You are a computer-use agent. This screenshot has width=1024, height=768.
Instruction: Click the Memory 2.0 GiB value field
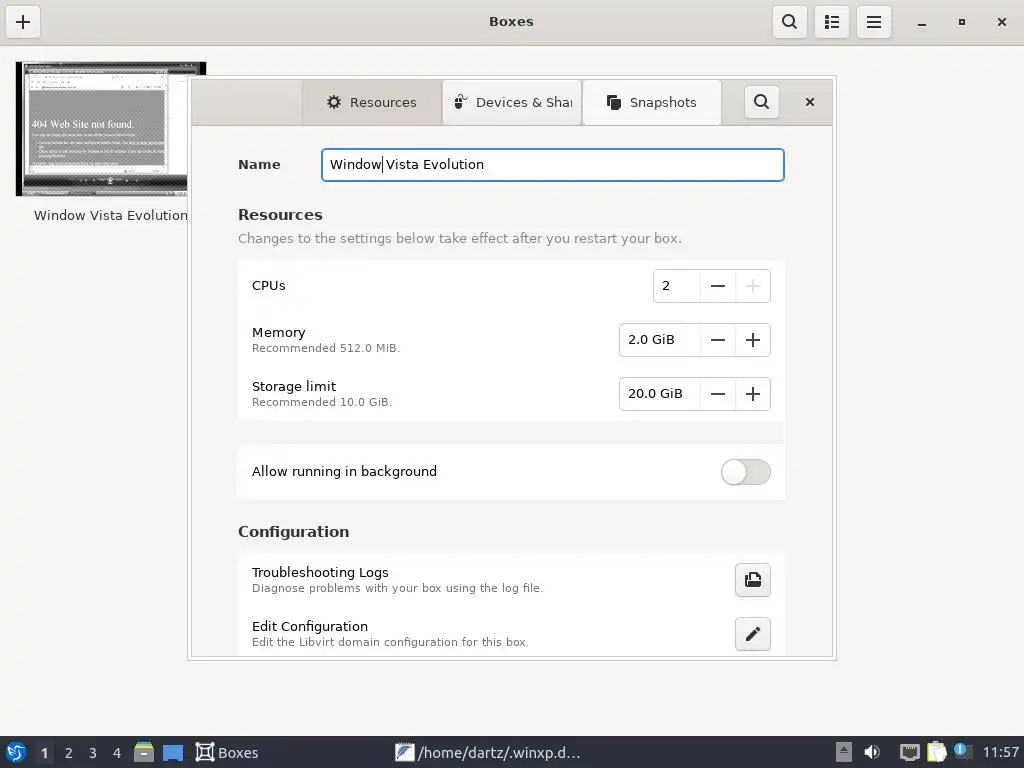[x=660, y=340]
